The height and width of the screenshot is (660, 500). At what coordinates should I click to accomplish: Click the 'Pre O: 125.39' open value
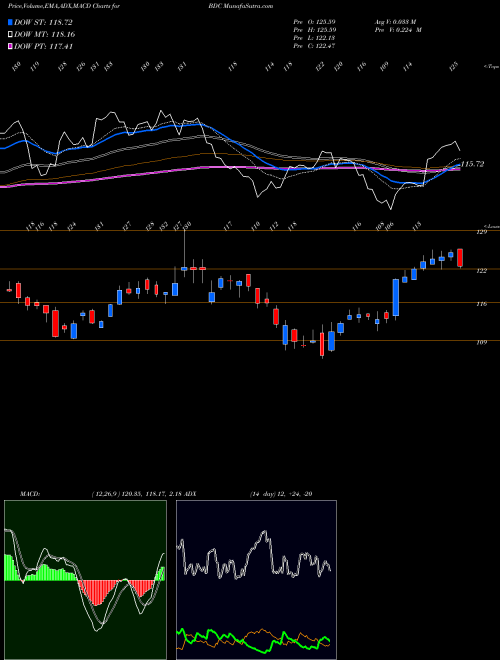(x=314, y=21)
